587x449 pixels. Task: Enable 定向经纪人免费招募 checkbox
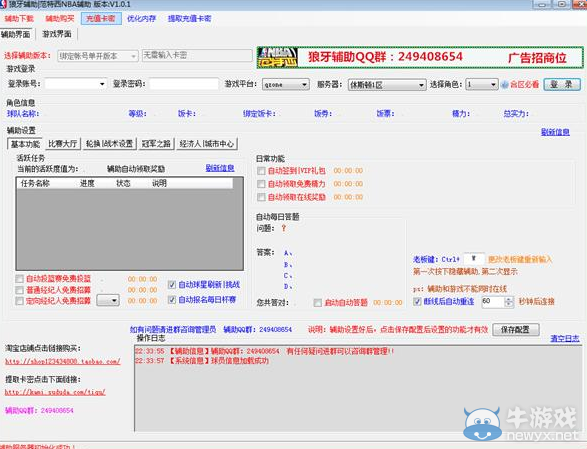tap(19, 301)
